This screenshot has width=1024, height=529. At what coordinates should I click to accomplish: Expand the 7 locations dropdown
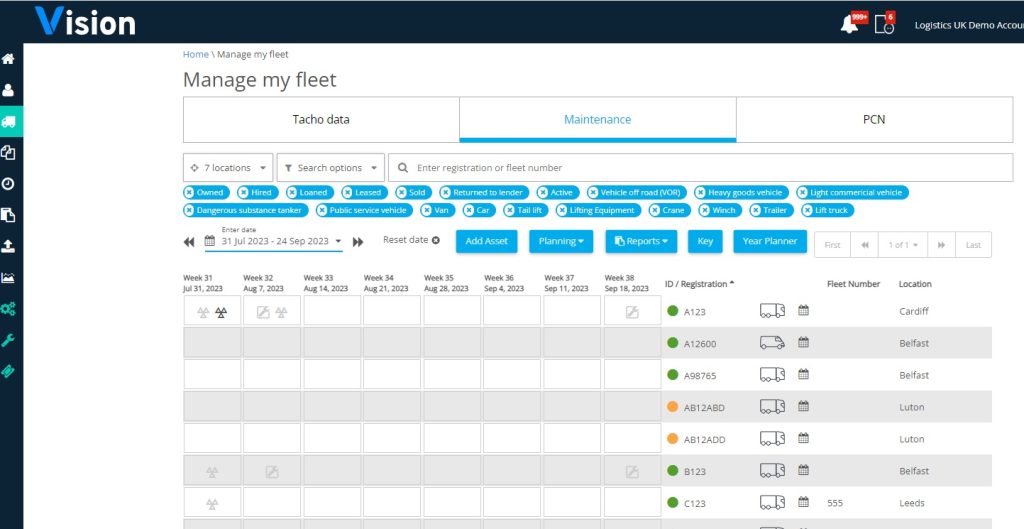point(228,168)
